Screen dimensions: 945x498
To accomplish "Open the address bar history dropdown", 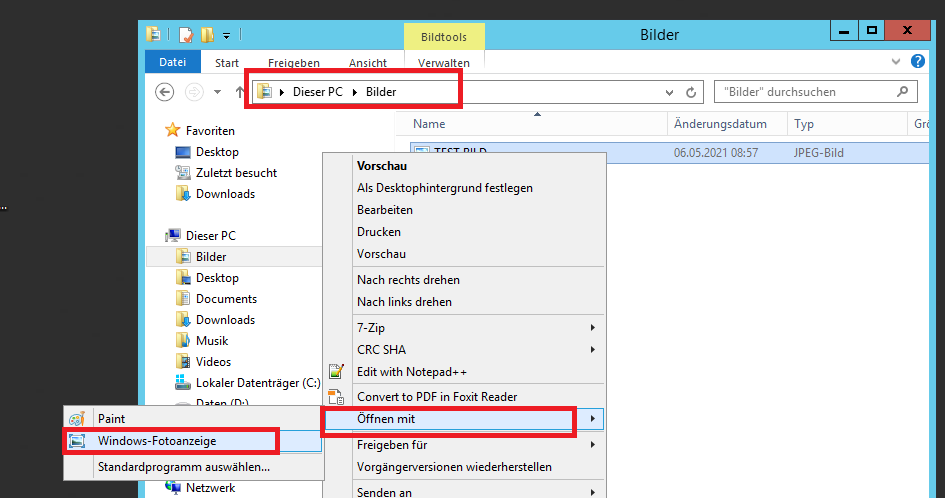I will pos(670,92).
